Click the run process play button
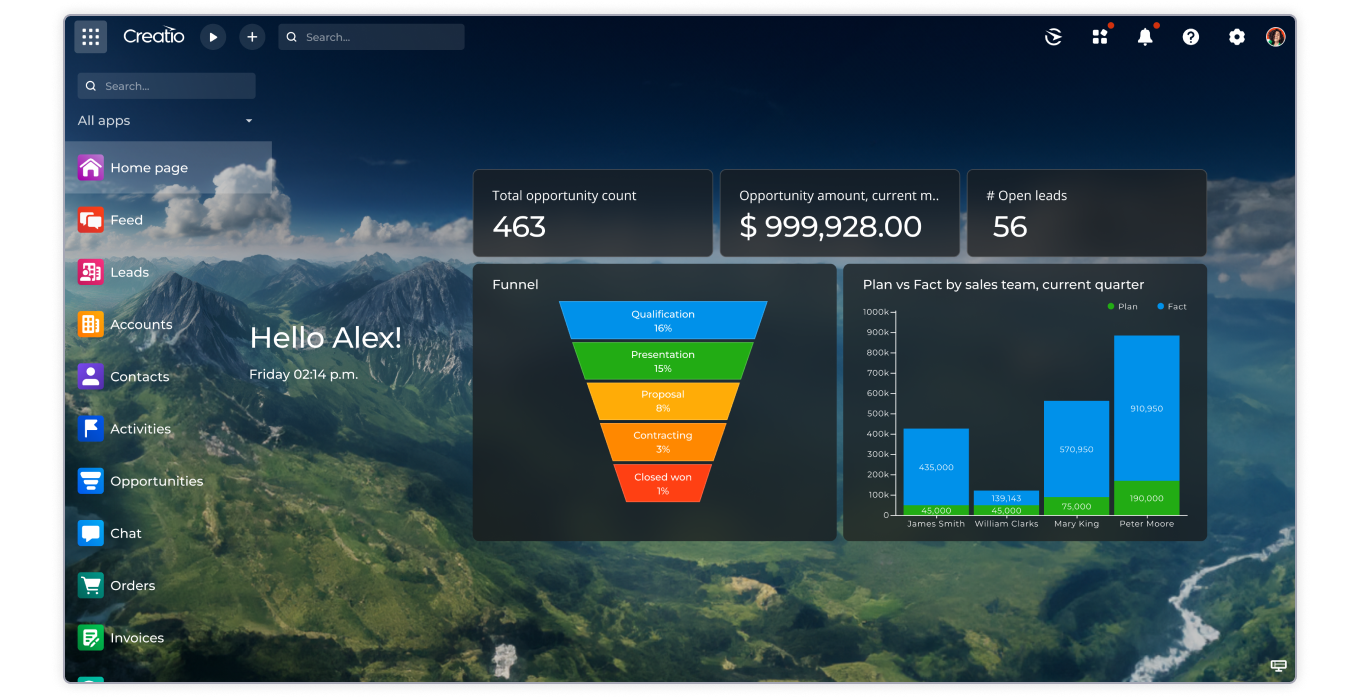1360x698 pixels. point(213,37)
